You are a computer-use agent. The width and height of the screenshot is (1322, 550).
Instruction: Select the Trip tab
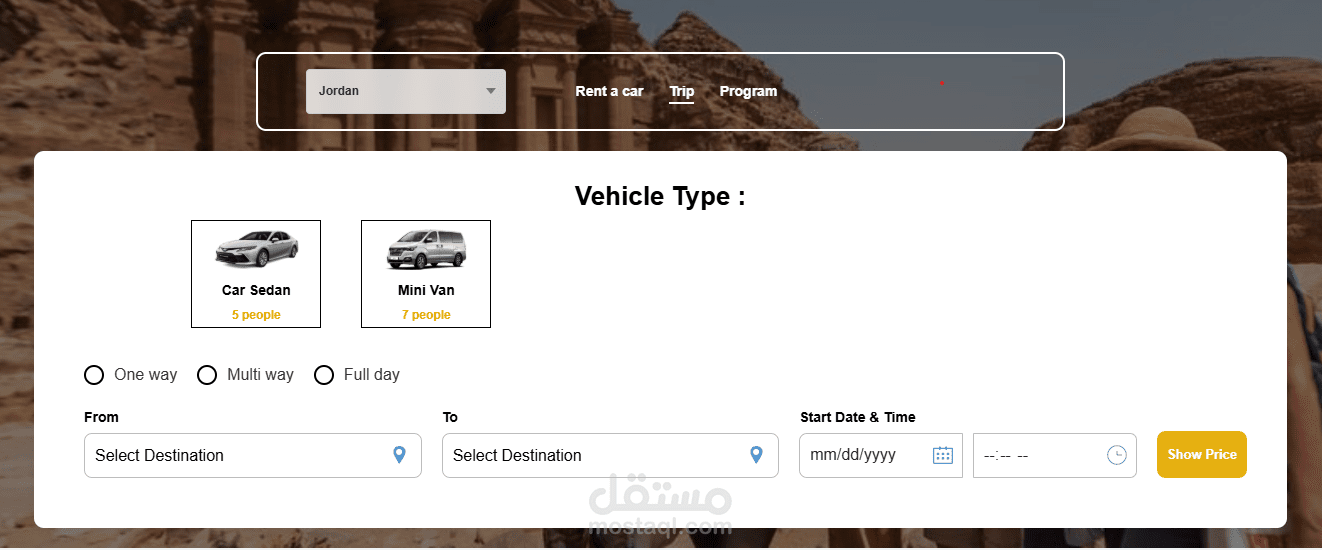pos(682,91)
